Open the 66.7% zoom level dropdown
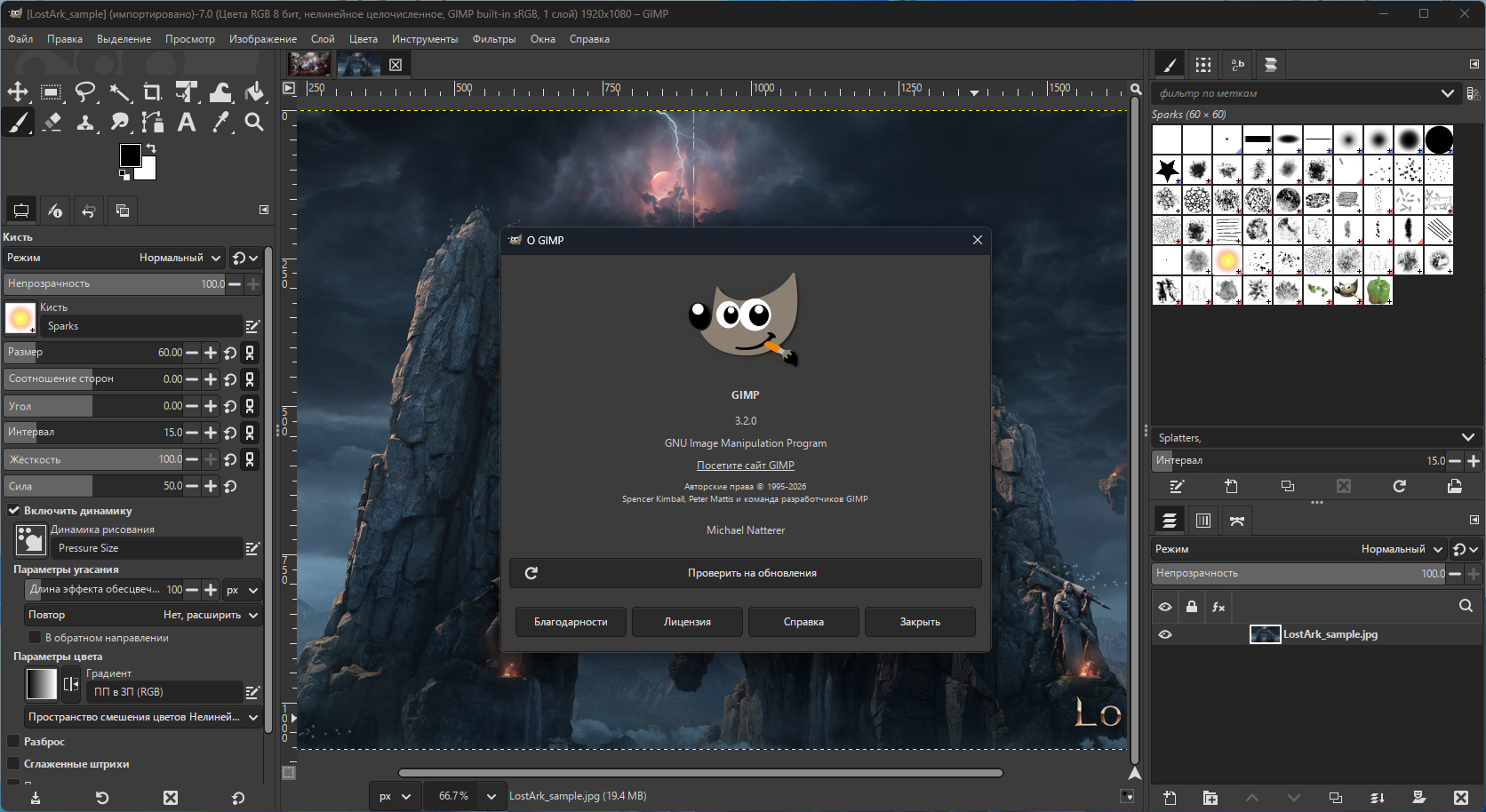 (x=491, y=796)
